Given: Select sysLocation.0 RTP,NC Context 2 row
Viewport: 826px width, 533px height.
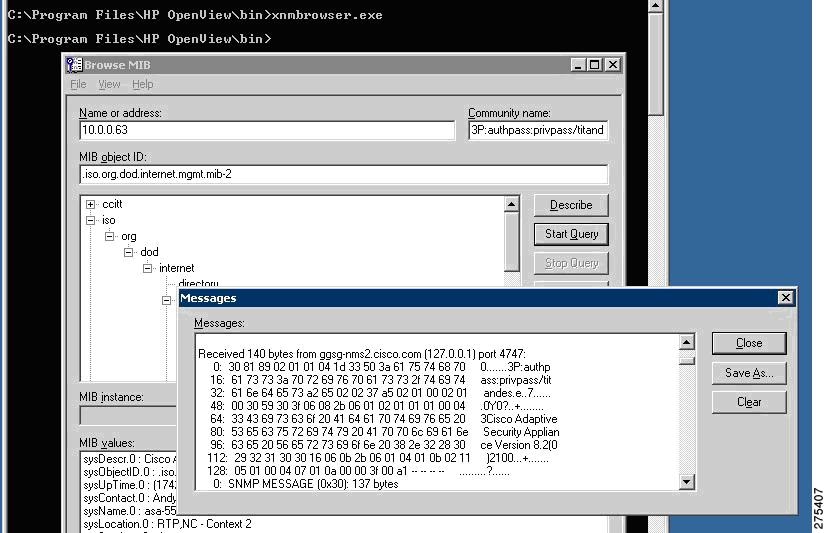Looking at the screenshot, I should [x=168, y=524].
